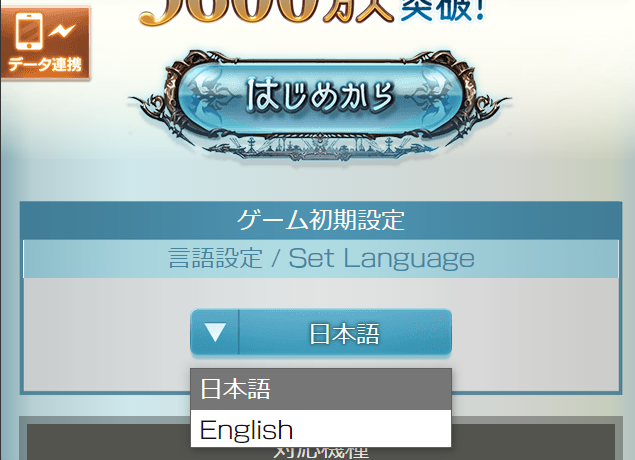Click the gray language settings panel background

(x=107, y=334)
